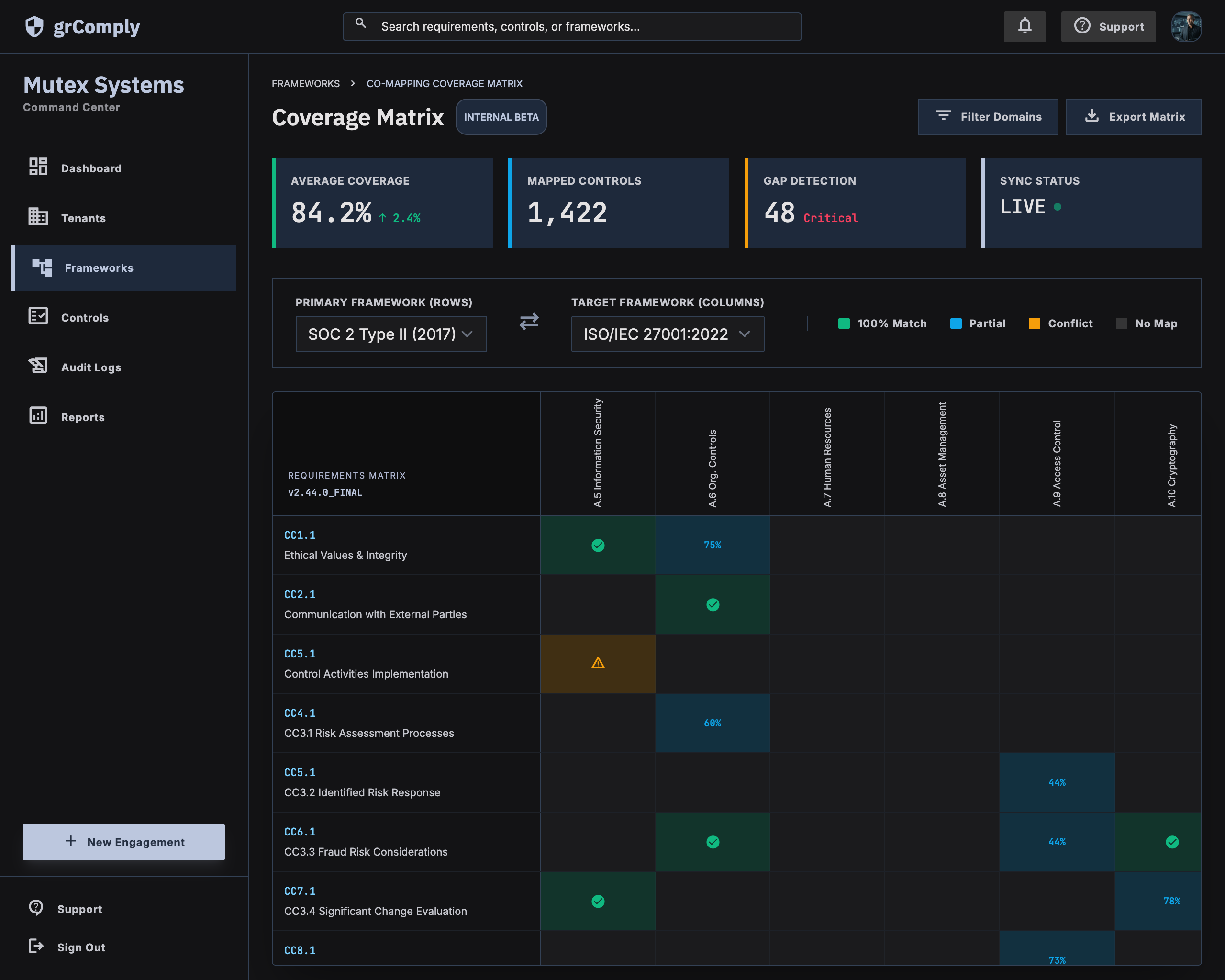Focus the search requirements input field
The width and height of the screenshot is (1225, 980).
(x=572, y=27)
